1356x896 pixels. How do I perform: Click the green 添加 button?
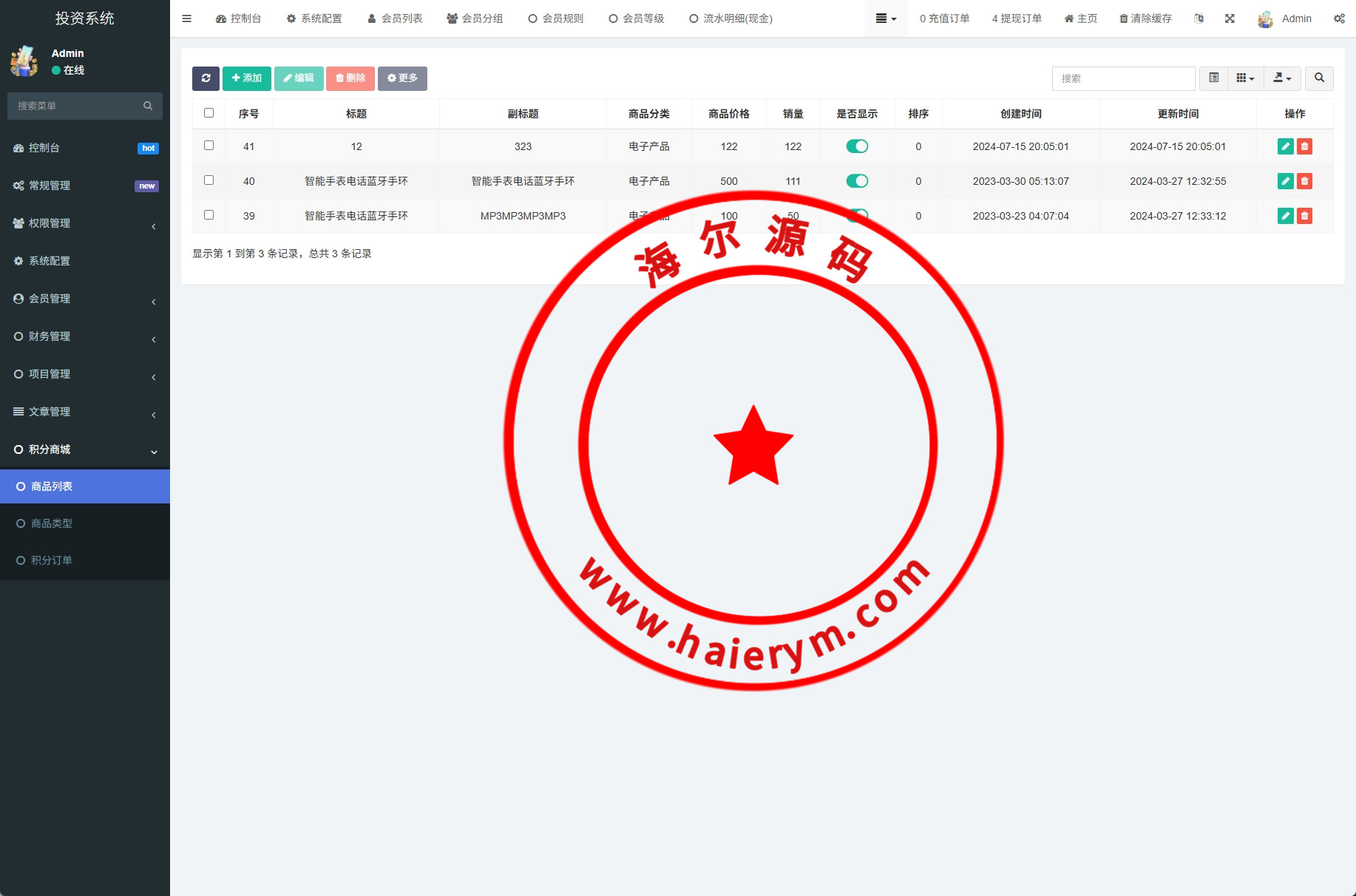pos(246,78)
